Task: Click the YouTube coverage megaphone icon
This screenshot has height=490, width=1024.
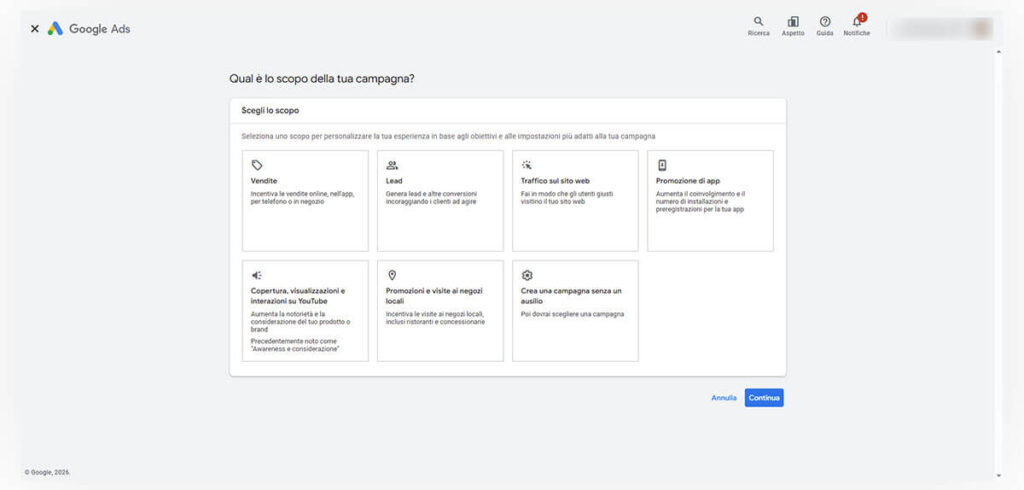Action: point(257,275)
